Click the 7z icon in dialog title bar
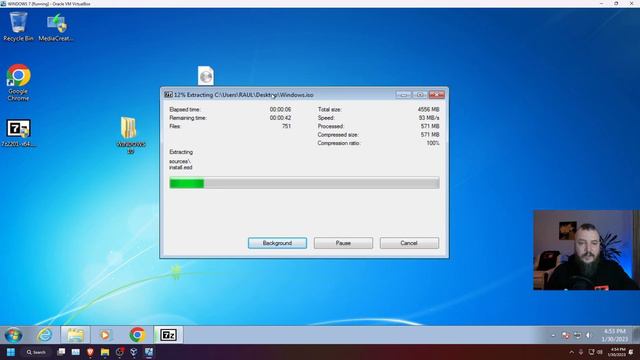This screenshot has width=640, height=360. (x=168, y=95)
